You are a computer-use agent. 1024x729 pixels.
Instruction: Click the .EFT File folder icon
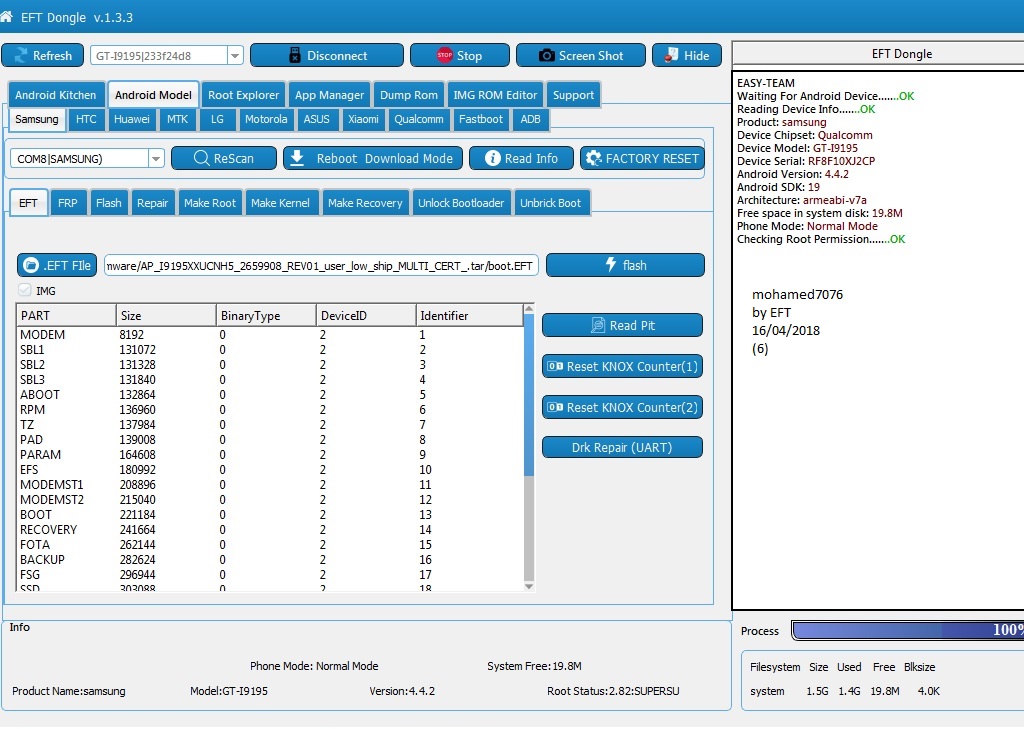31,265
